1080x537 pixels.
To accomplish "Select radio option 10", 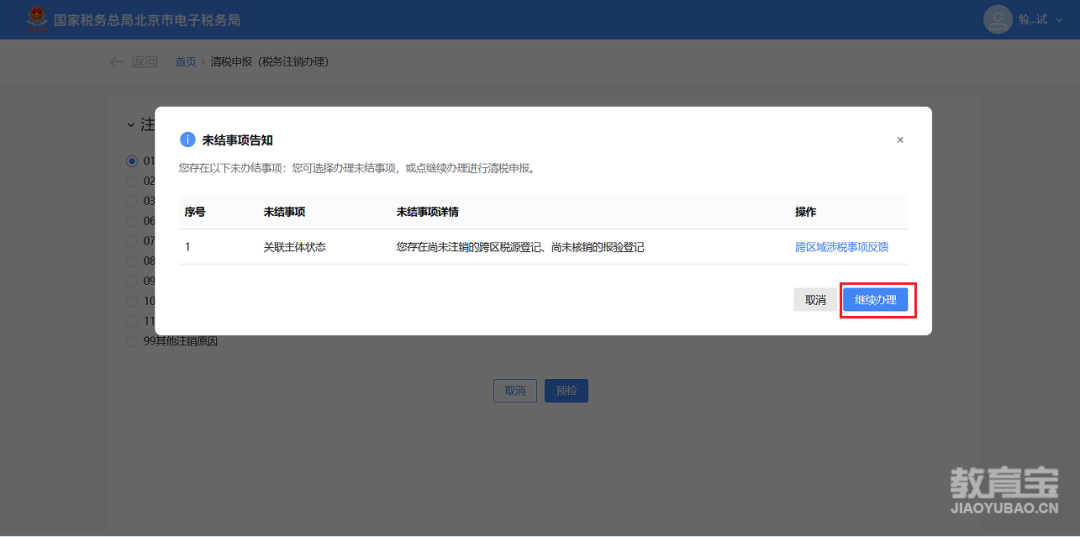I will (132, 301).
